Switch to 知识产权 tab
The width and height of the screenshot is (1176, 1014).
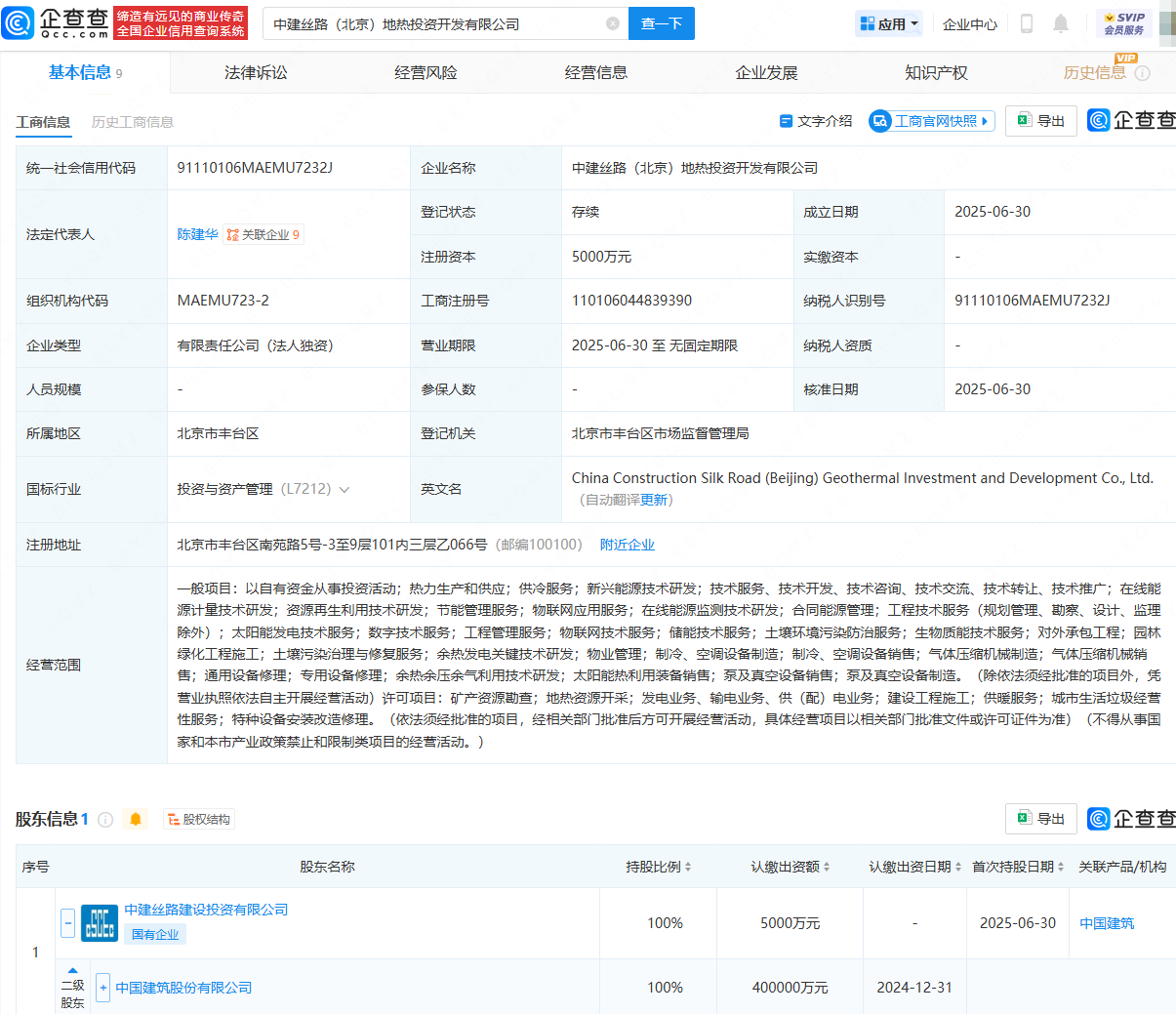tap(936, 73)
